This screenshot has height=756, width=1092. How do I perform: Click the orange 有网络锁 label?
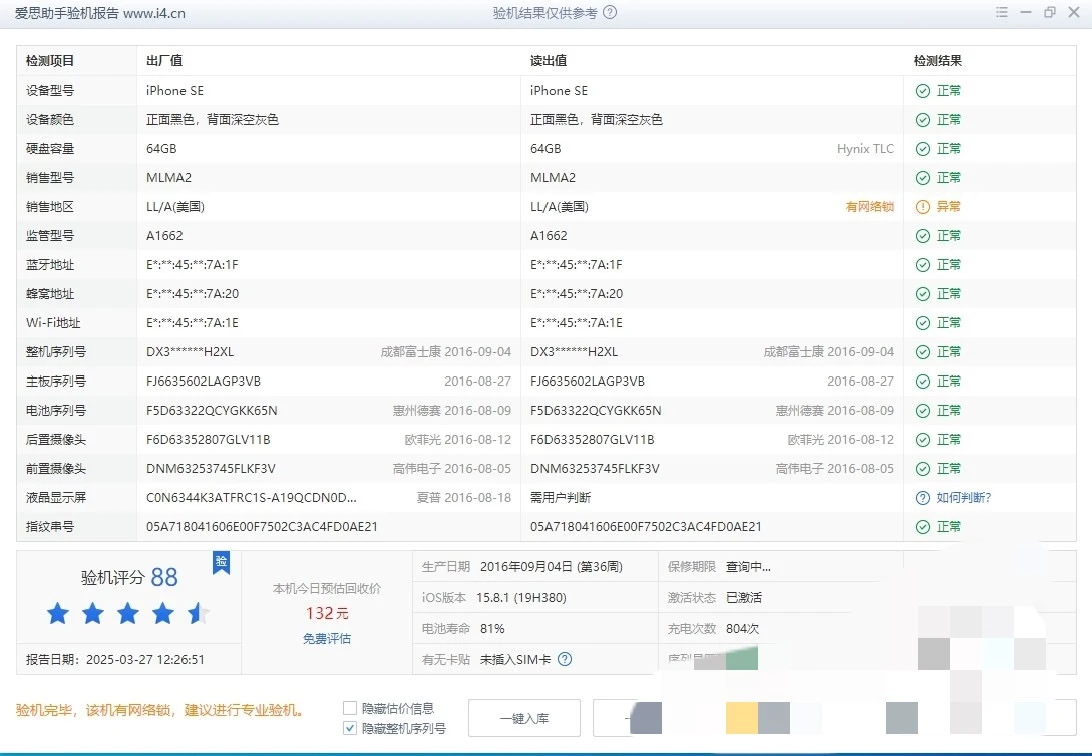(x=869, y=207)
